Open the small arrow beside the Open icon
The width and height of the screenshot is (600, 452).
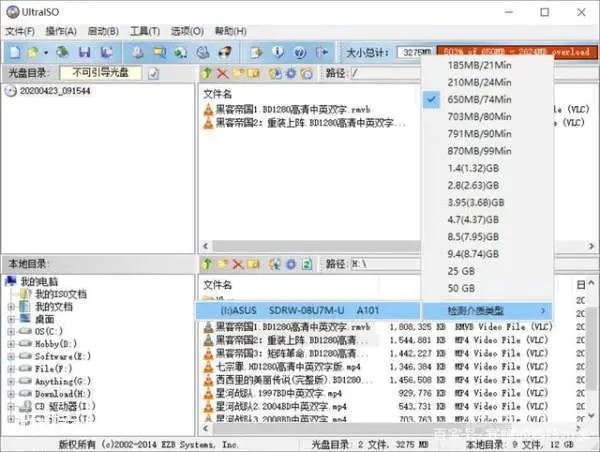(x=46, y=52)
